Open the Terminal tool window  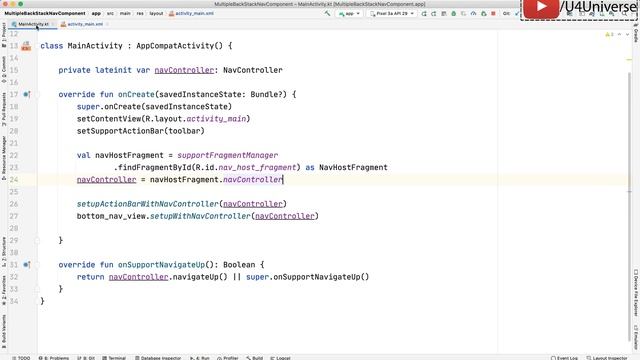click(114, 358)
